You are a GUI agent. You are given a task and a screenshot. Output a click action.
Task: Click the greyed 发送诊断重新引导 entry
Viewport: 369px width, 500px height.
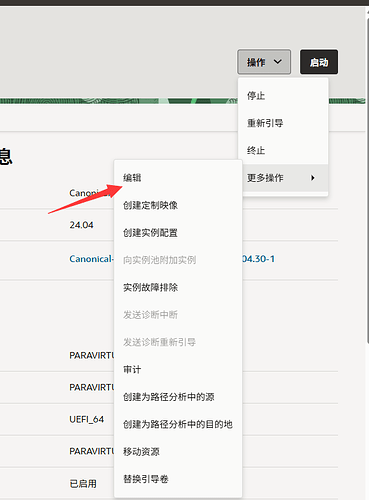(x=178, y=342)
